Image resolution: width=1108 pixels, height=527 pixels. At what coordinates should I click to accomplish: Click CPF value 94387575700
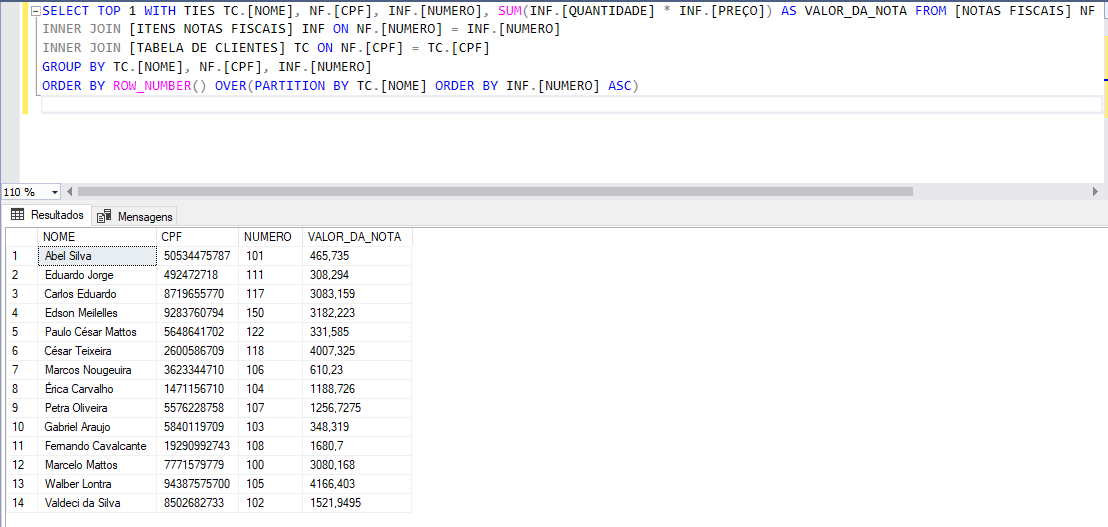point(197,485)
